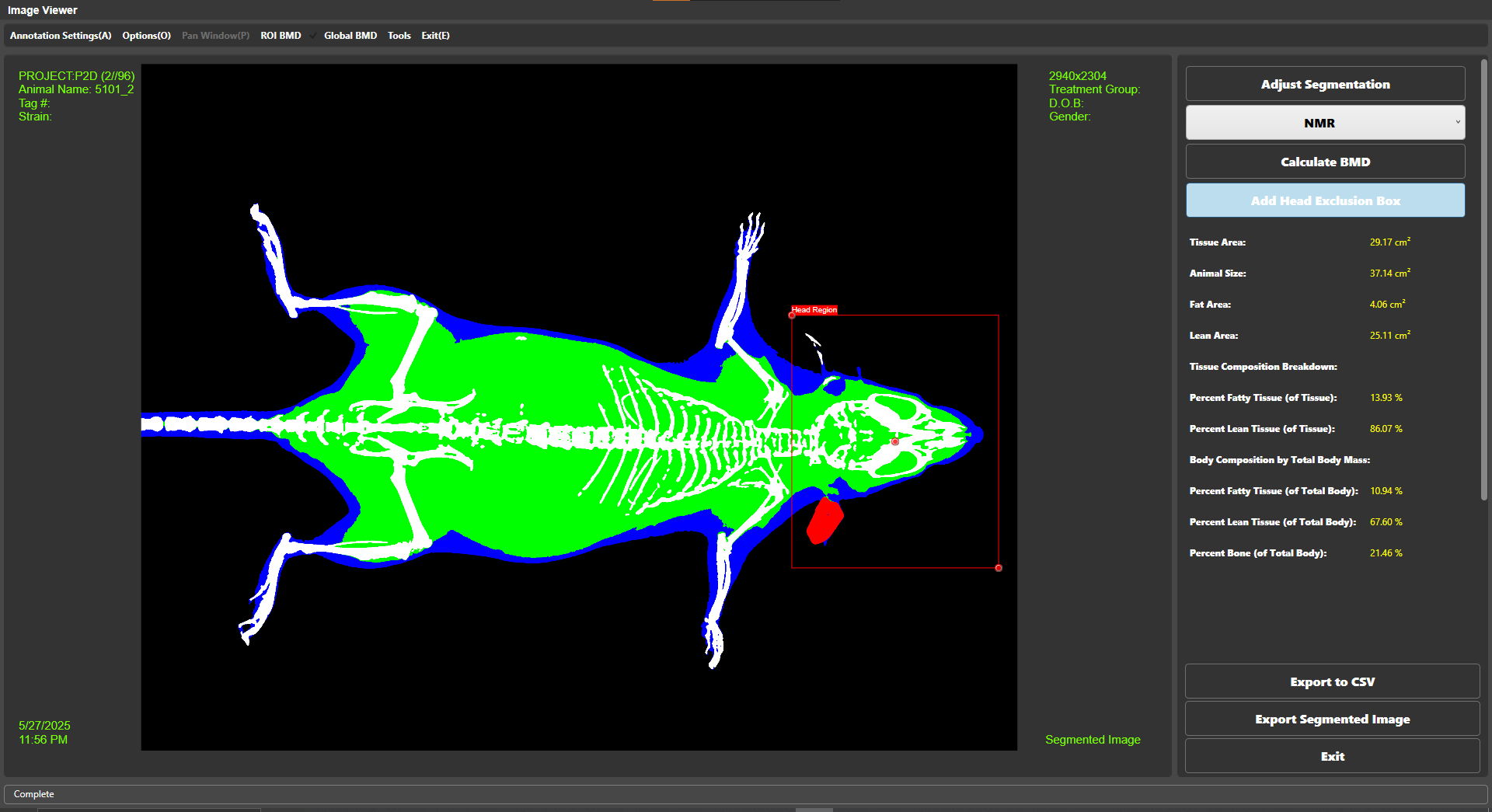Click the Calculate BMD button
Viewport: 1492px width, 812px height.
coord(1325,162)
